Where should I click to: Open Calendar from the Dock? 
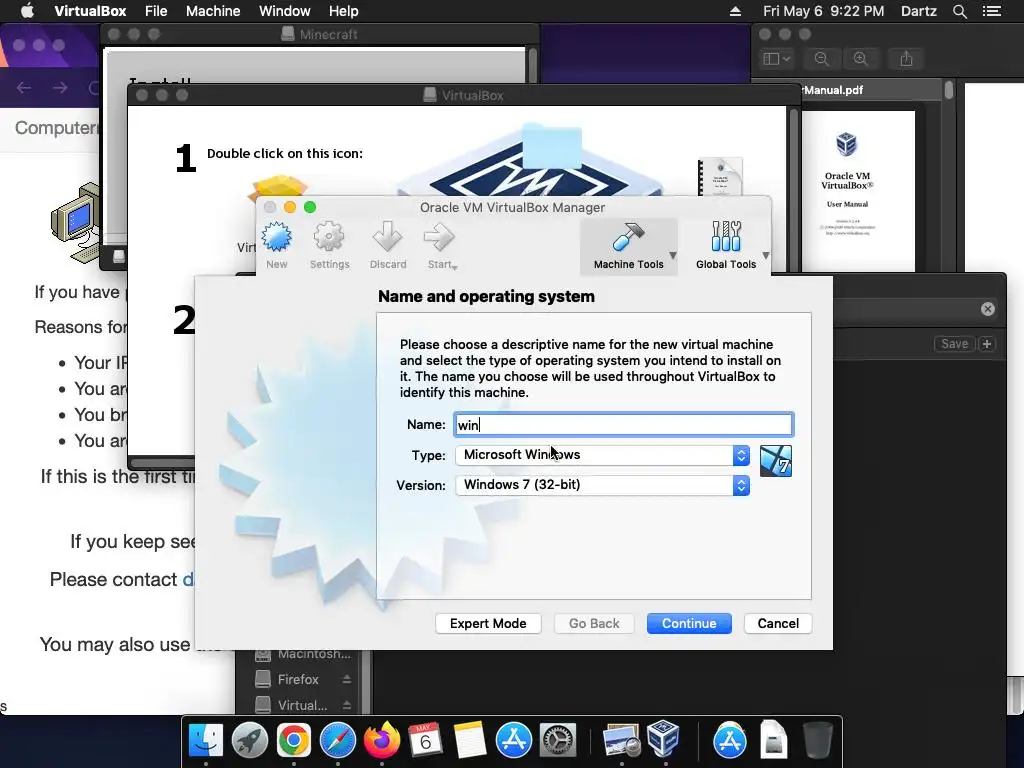point(425,741)
